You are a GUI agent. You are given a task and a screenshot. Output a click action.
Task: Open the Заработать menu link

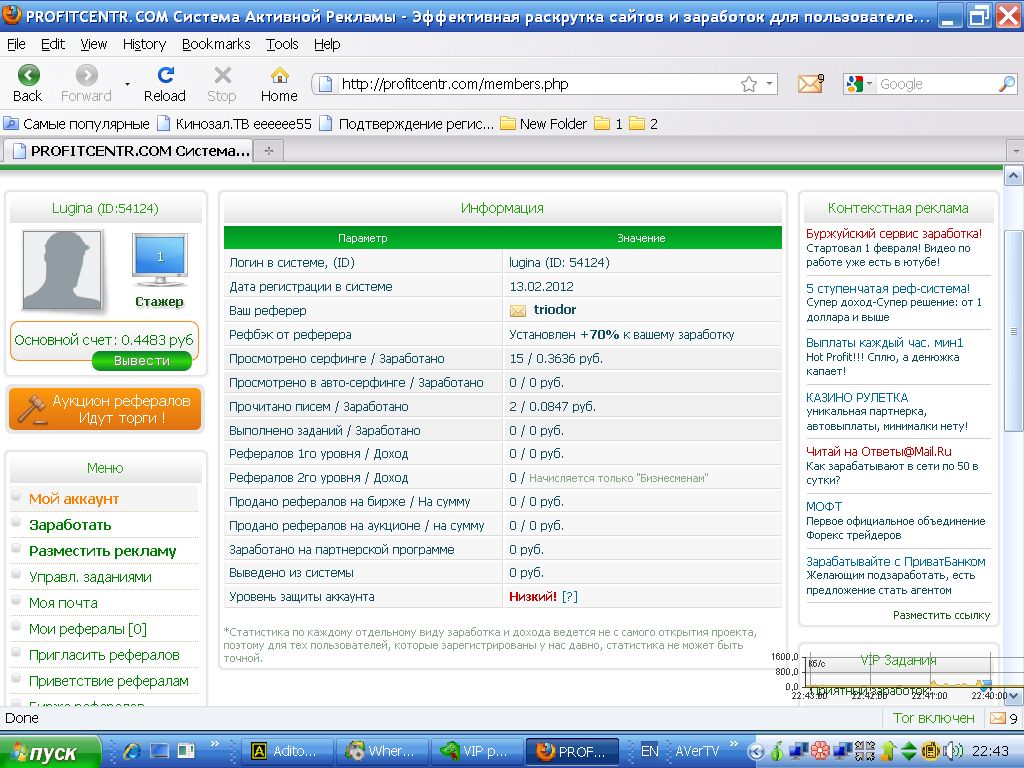pyautogui.click(x=70, y=525)
